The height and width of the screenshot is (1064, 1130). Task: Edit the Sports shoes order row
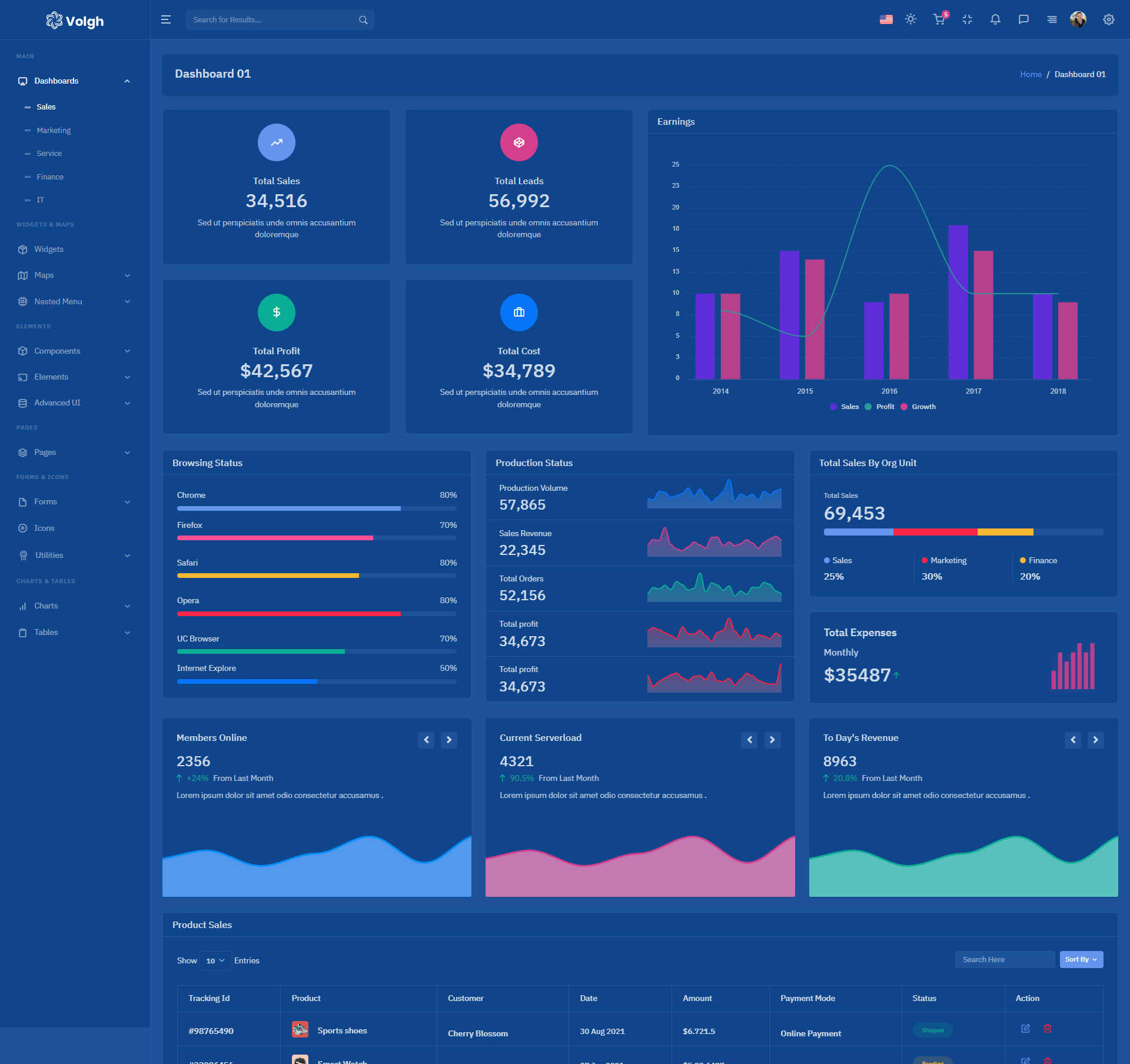coord(1025,1028)
